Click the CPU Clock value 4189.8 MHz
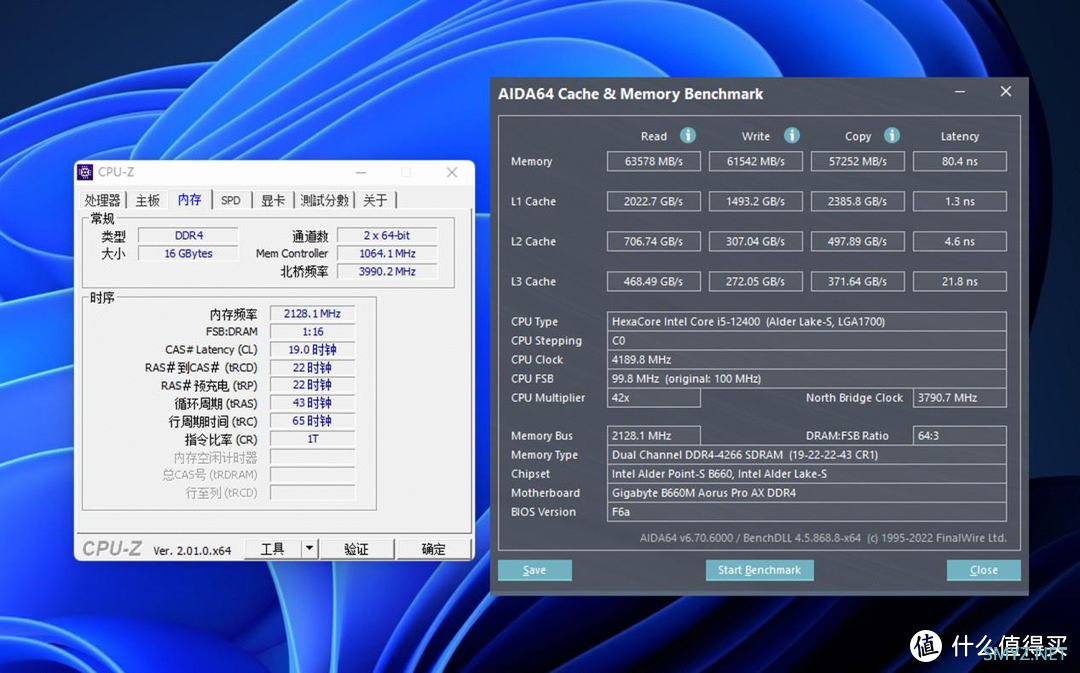The image size is (1080, 673). [807, 359]
